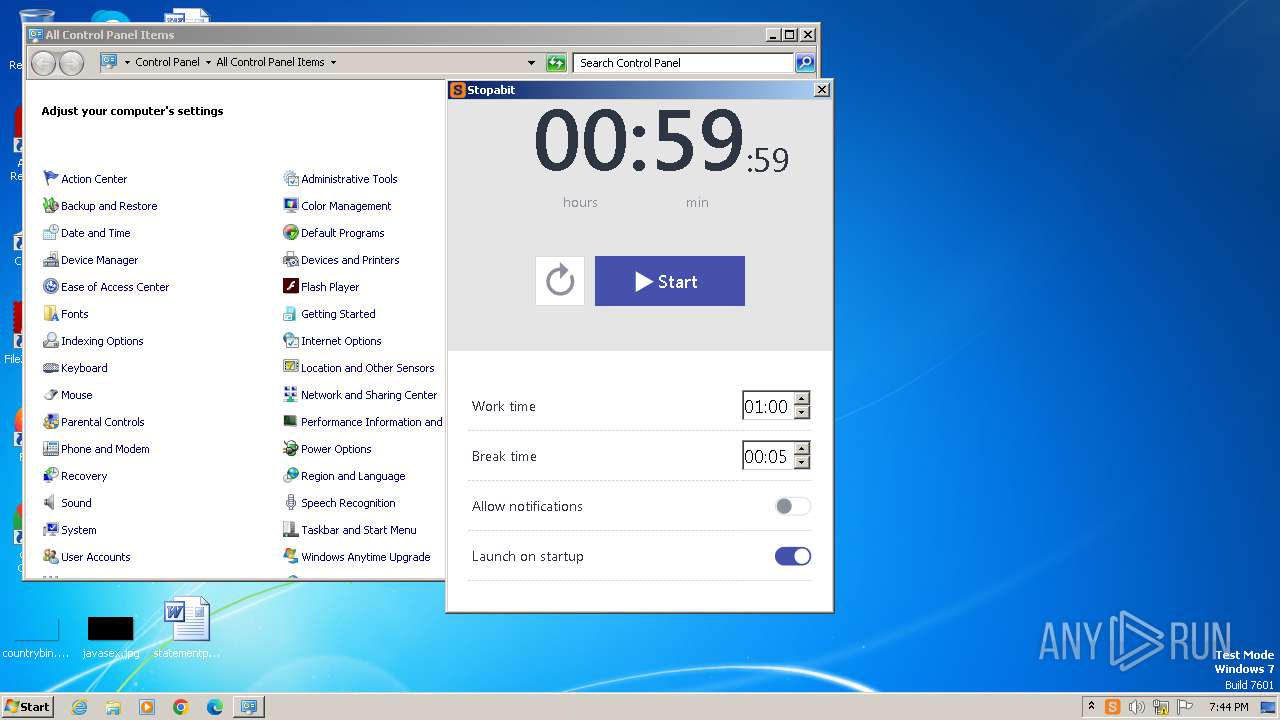Click the Control Panel forward button
This screenshot has height=720, width=1280.
(x=71, y=63)
